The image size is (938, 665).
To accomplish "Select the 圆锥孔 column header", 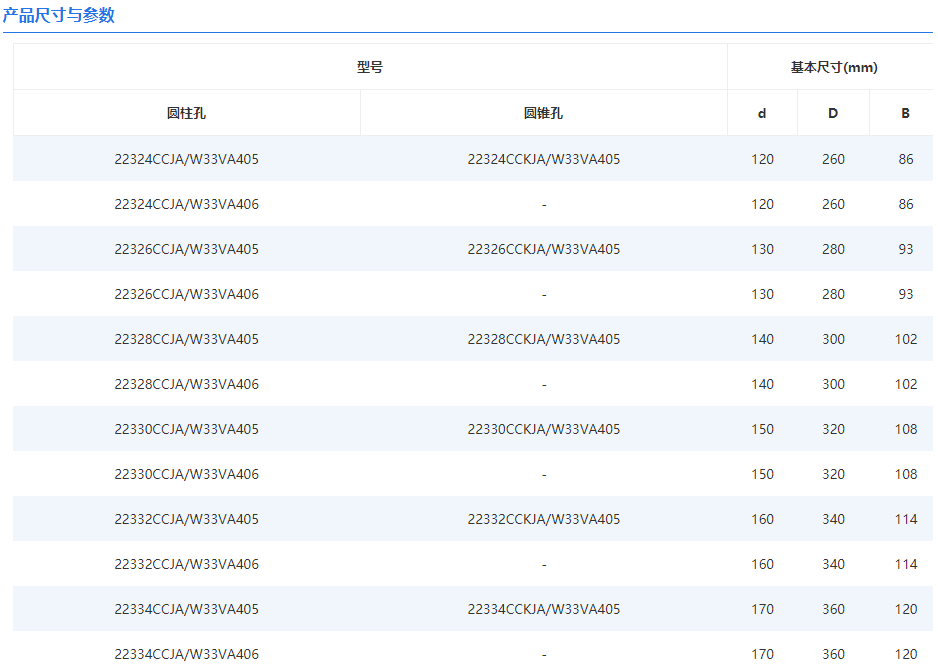I will click(x=543, y=113).
